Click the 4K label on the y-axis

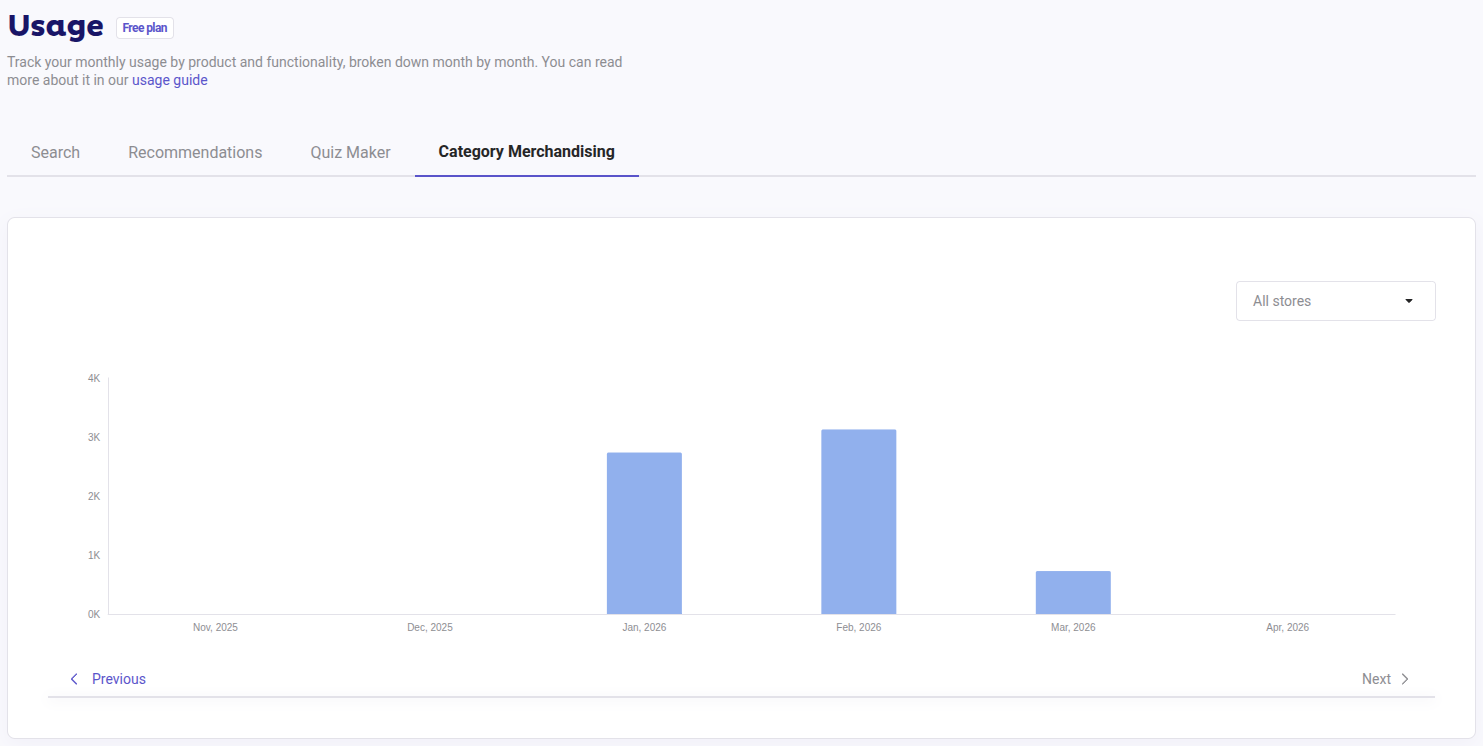click(92, 378)
